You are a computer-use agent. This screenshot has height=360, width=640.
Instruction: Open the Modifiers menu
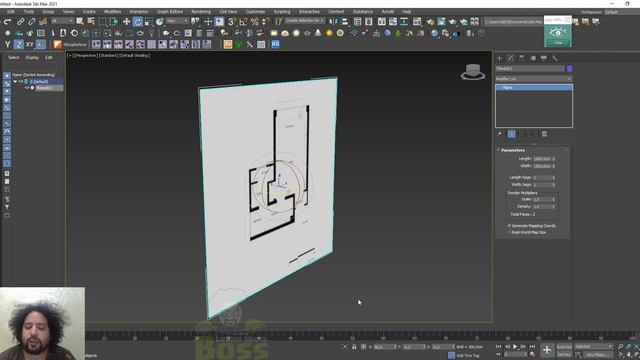click(x=112, y=12)
